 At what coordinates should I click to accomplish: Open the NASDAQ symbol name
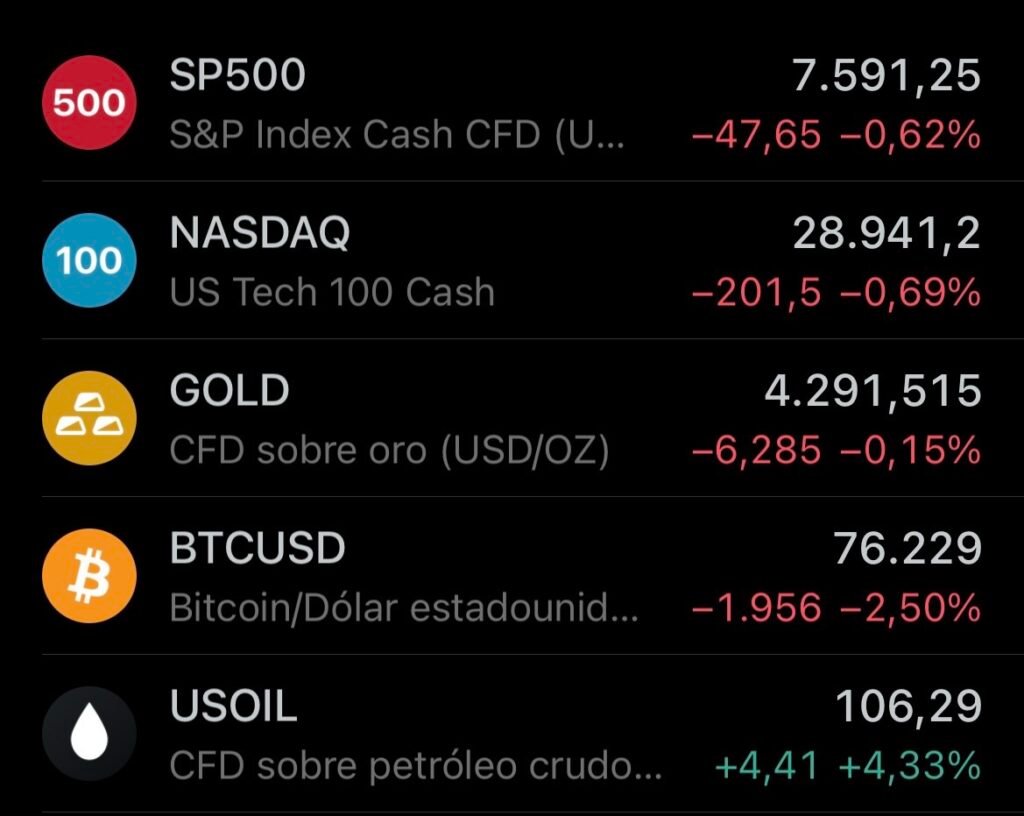click(260, 232)
